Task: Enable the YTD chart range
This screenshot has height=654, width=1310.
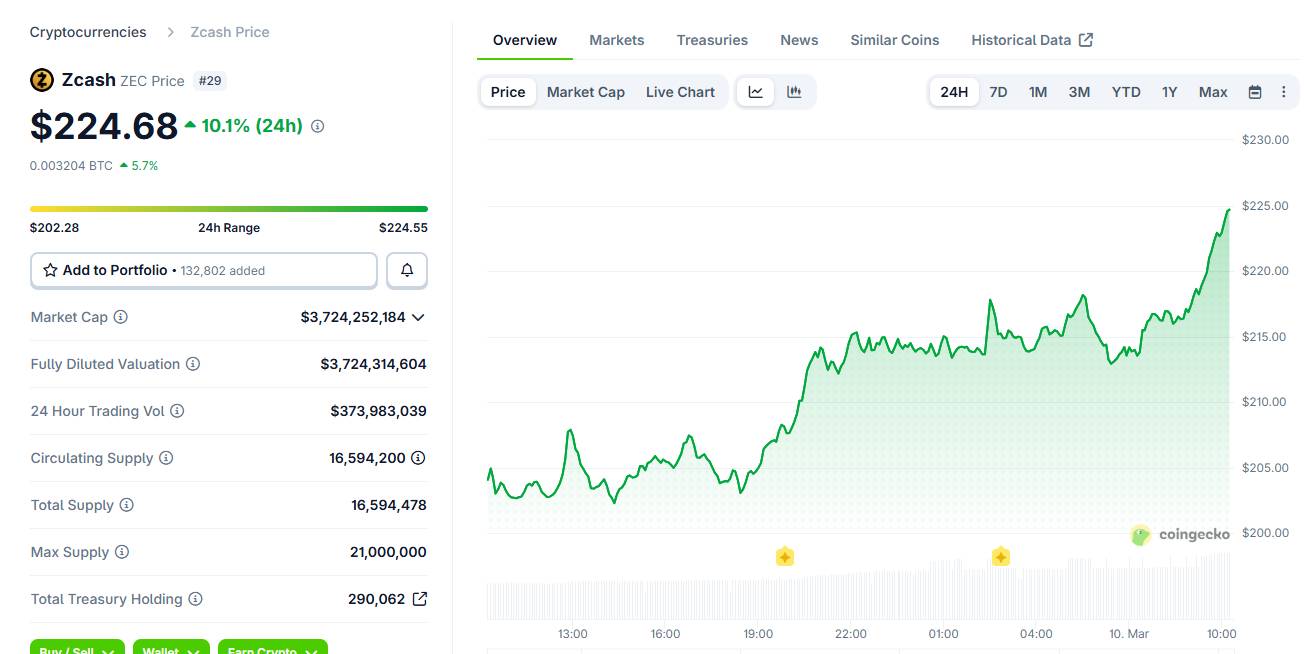Action: (1125, 91)
